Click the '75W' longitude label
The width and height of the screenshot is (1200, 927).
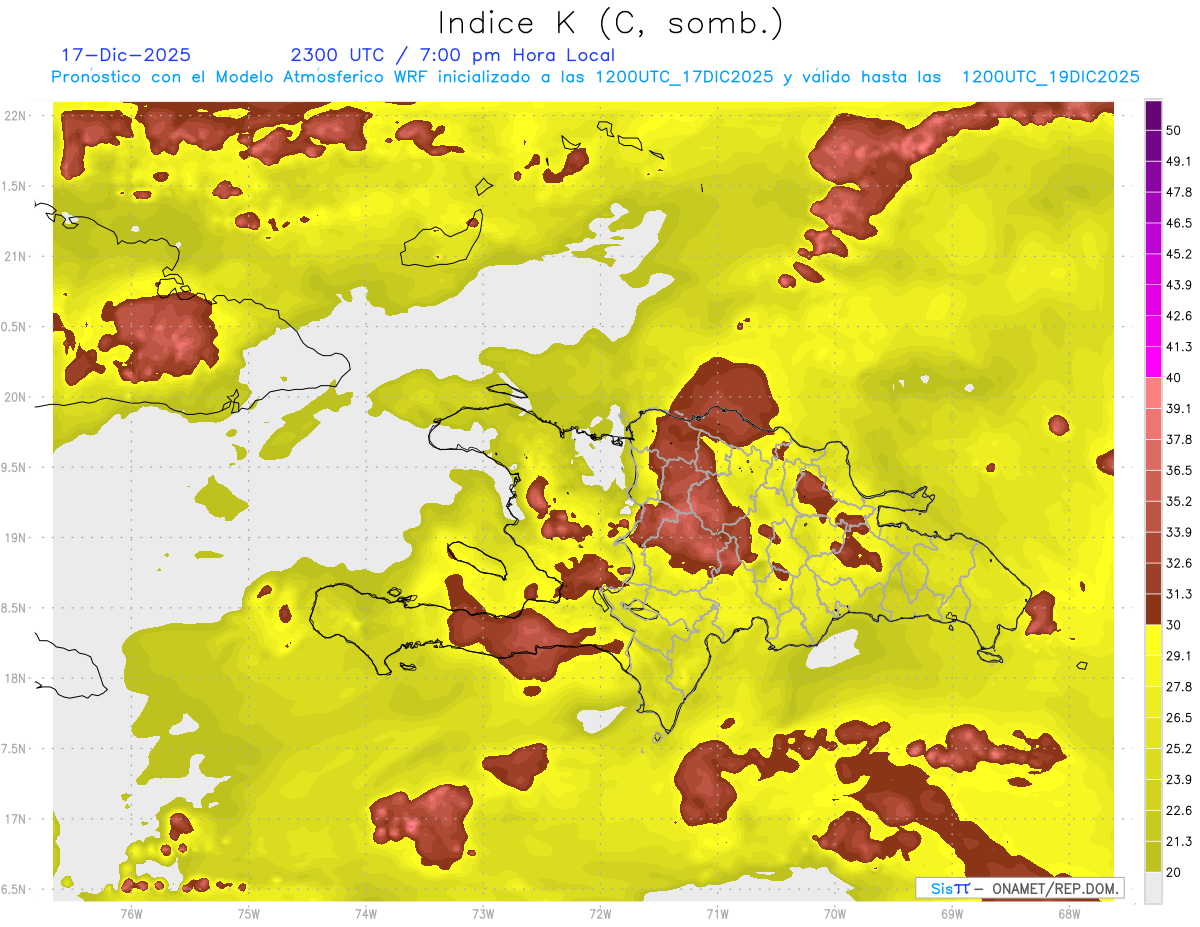[x=248, y=913]
